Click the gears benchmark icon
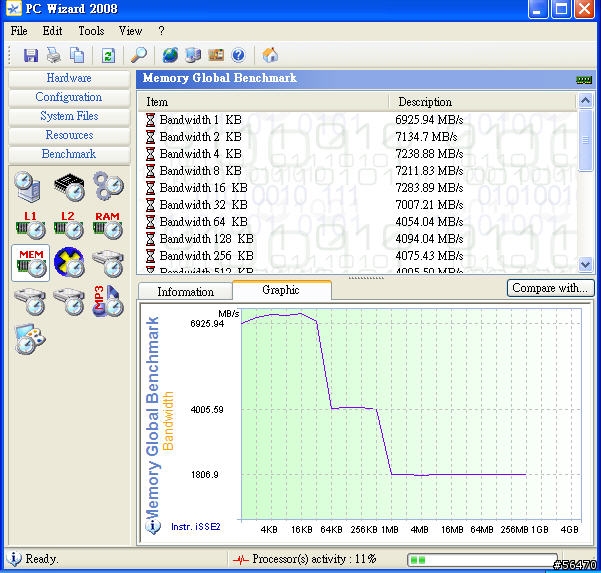Viewport: 601px width, 573px height. tap(108, 186)
